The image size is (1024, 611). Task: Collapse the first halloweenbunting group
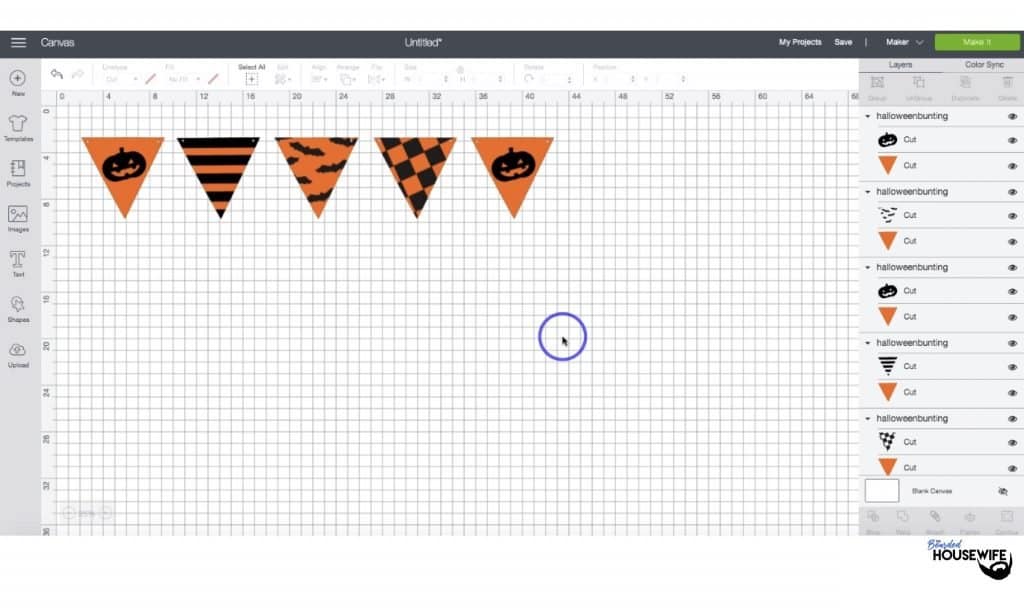point(868,116)
